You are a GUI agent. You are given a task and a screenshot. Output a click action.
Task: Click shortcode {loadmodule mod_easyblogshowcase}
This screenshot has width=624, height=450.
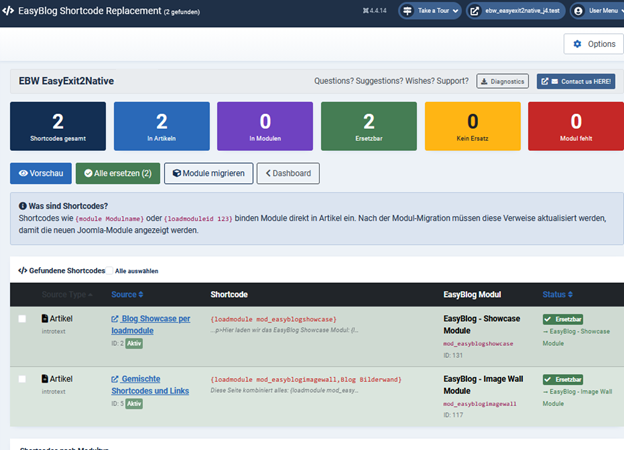pos(273,319)
